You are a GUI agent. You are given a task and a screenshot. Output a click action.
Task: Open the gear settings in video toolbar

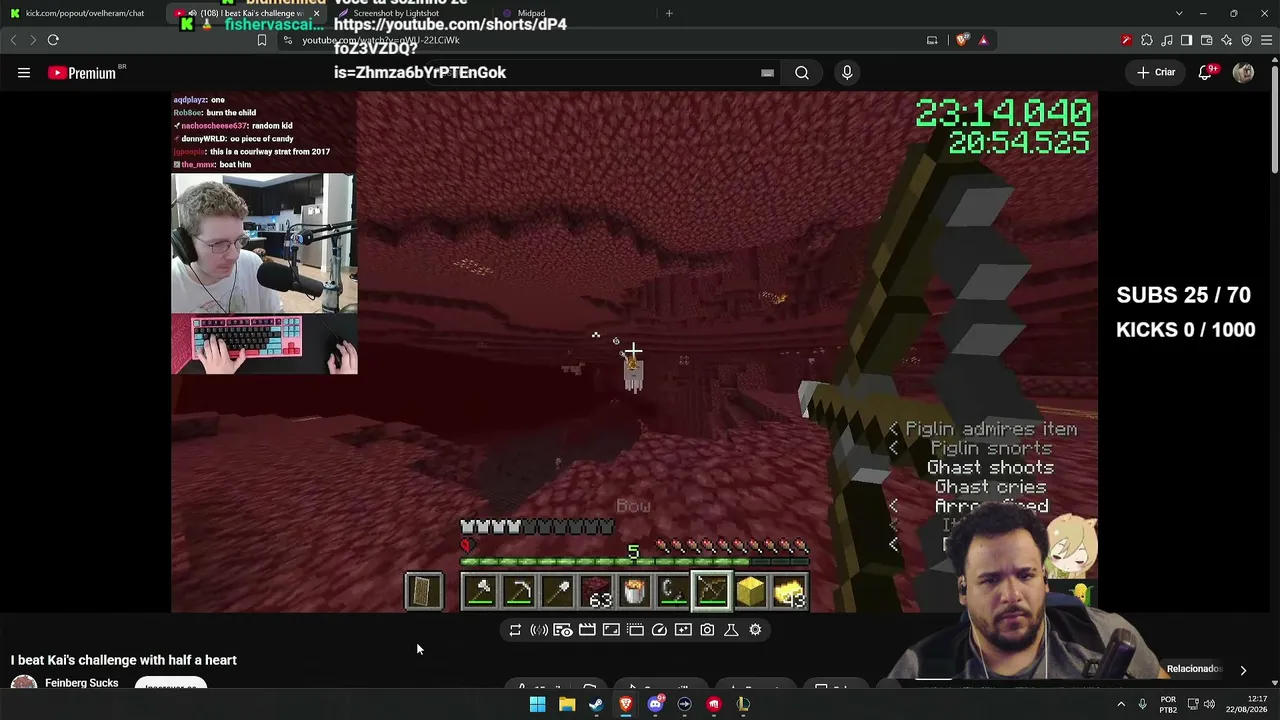pyautogui.click(x=755, y=630)
